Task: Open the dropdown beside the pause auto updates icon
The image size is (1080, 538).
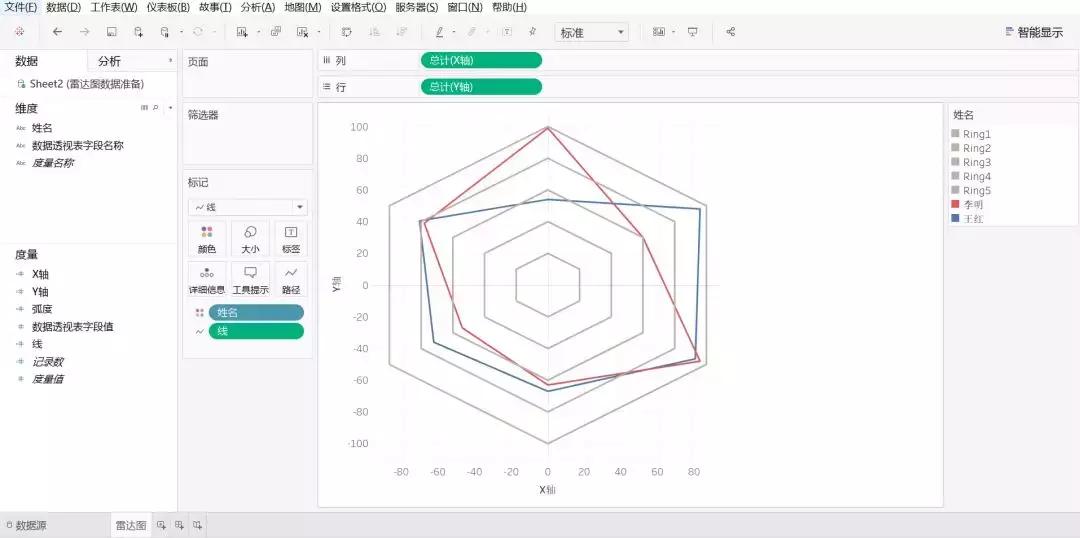Action: tap(181, 32)
